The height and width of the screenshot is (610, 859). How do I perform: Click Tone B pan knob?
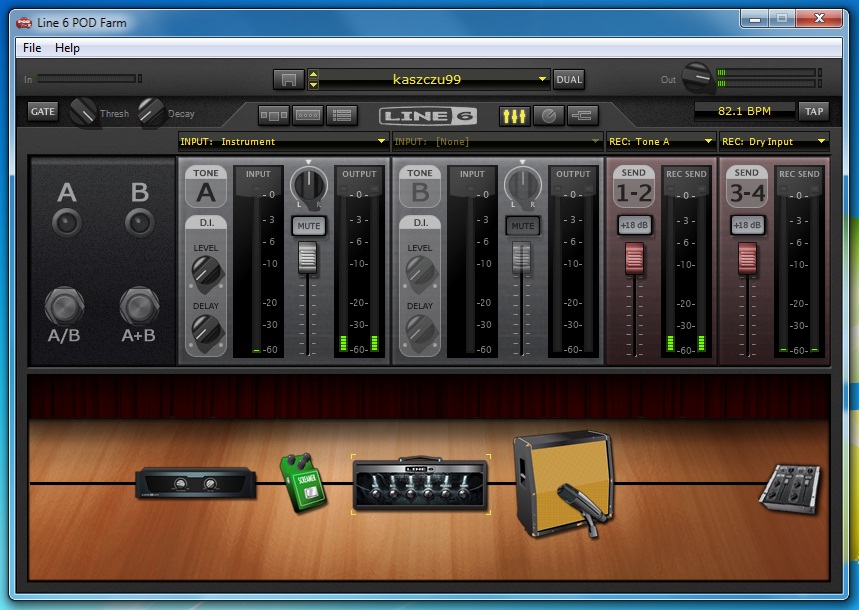(x=523, y=186)
